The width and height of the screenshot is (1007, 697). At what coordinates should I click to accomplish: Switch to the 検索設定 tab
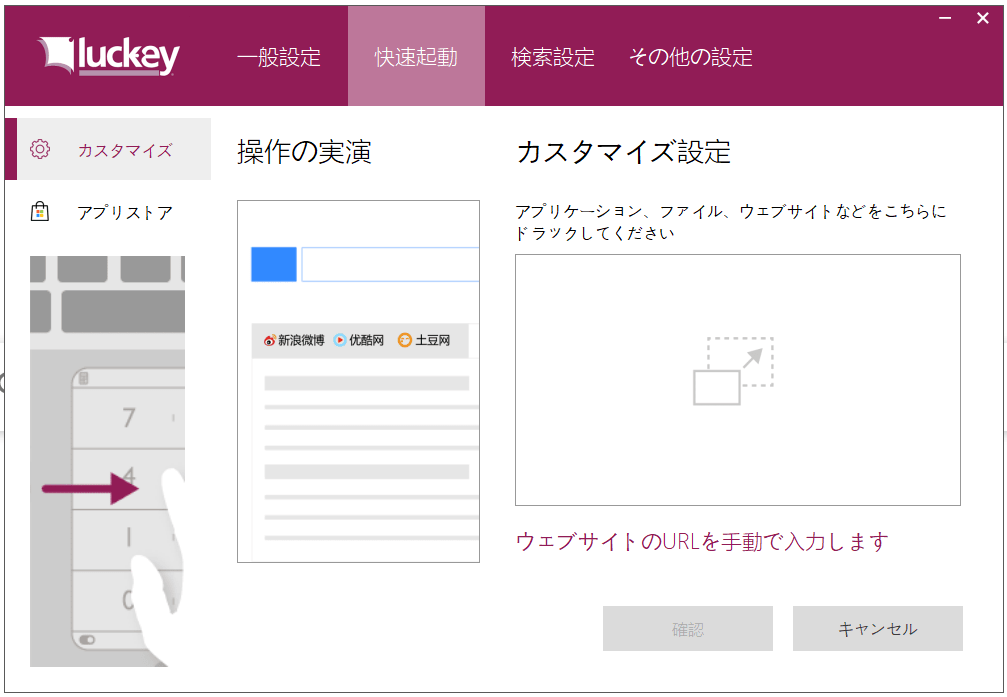553,57
